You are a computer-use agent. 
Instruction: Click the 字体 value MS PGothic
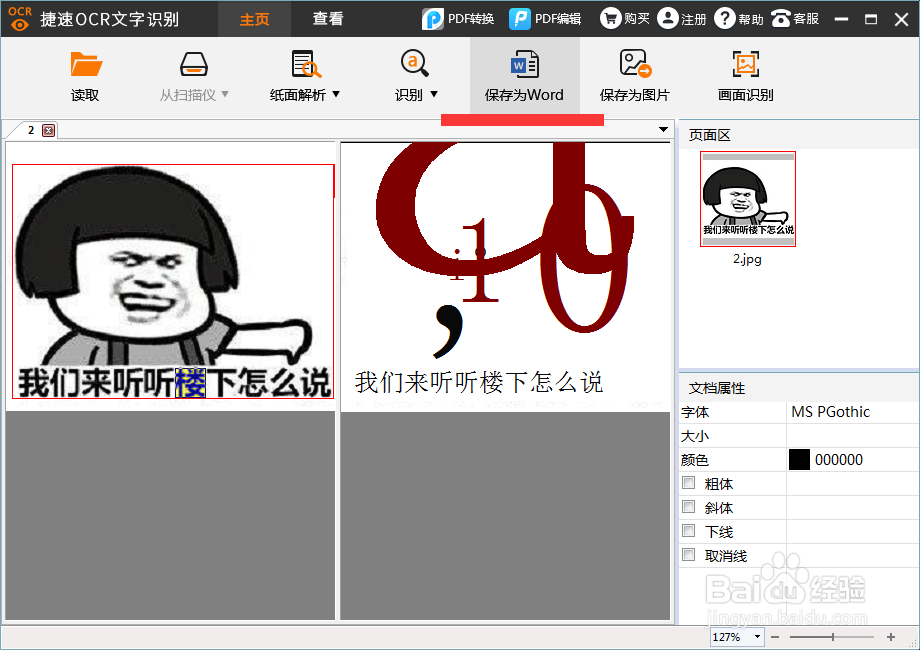(830, 412)
